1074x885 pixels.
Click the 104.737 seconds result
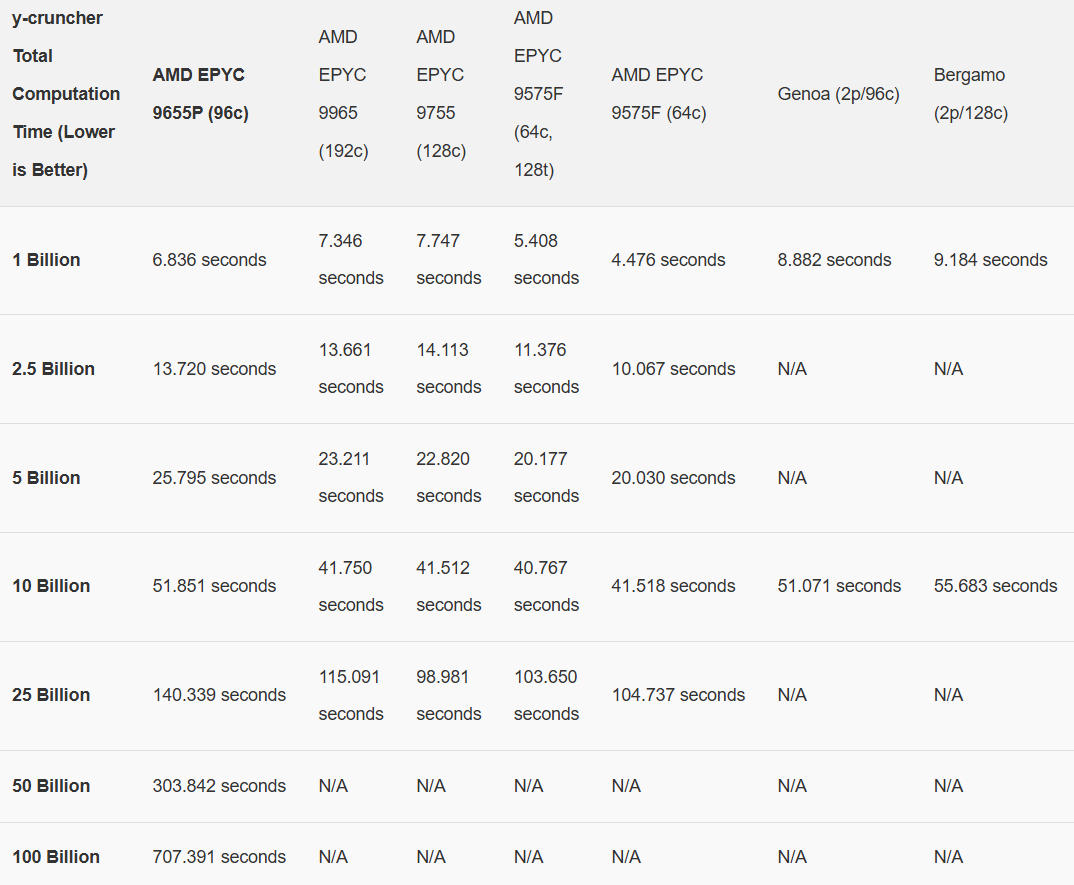pos(678,695)
